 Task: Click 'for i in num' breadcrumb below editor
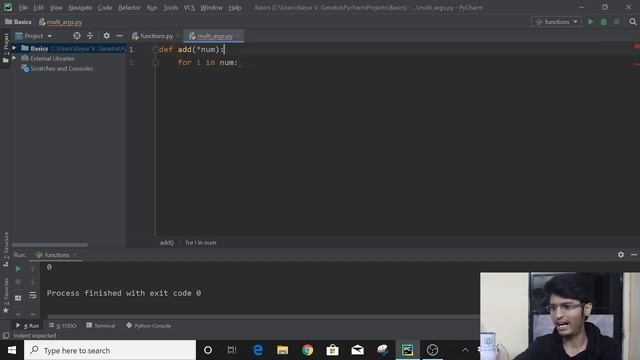[201, 242]
